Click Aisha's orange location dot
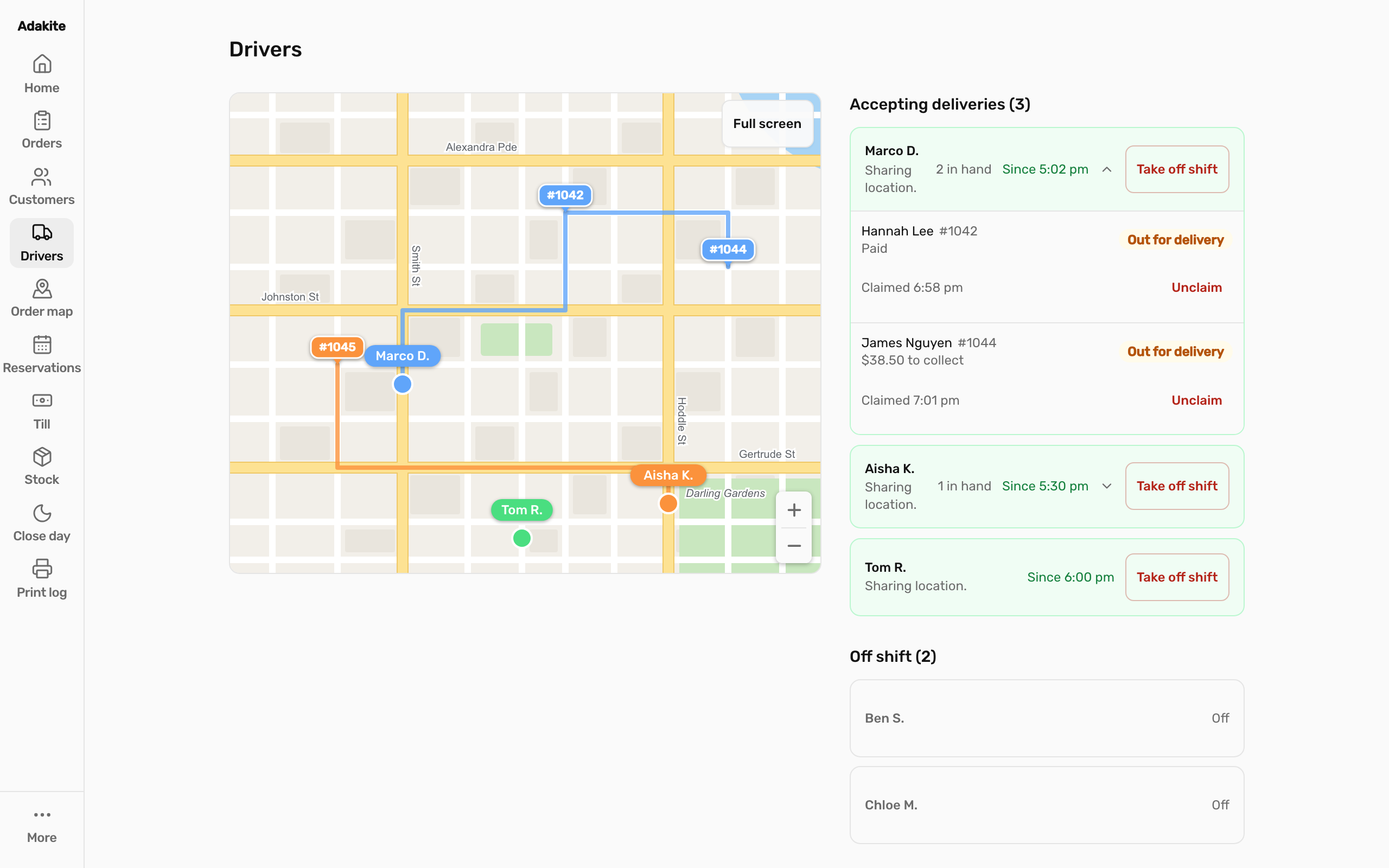The height and width of the screenshot is (868, 1389). (668, 503)
